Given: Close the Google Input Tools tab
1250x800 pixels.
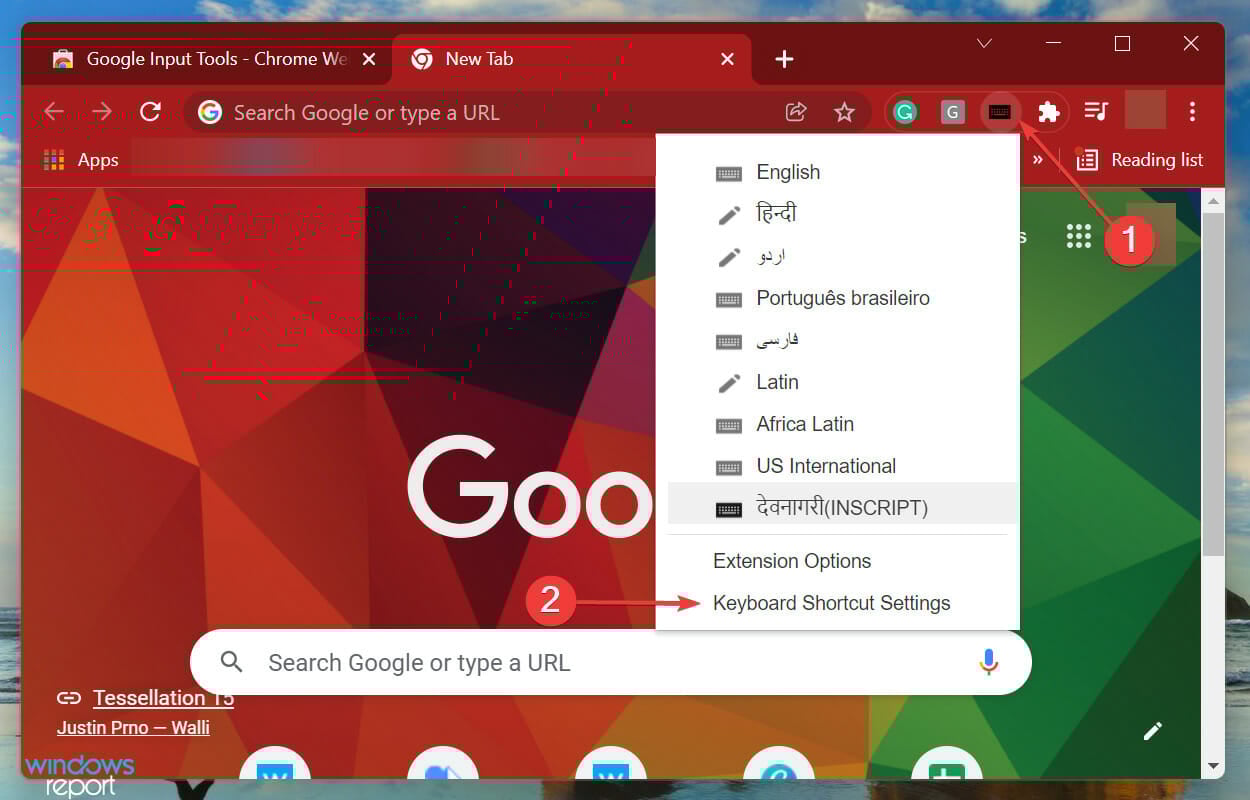Looking at the screenshot, I should (x=369, y=60).
